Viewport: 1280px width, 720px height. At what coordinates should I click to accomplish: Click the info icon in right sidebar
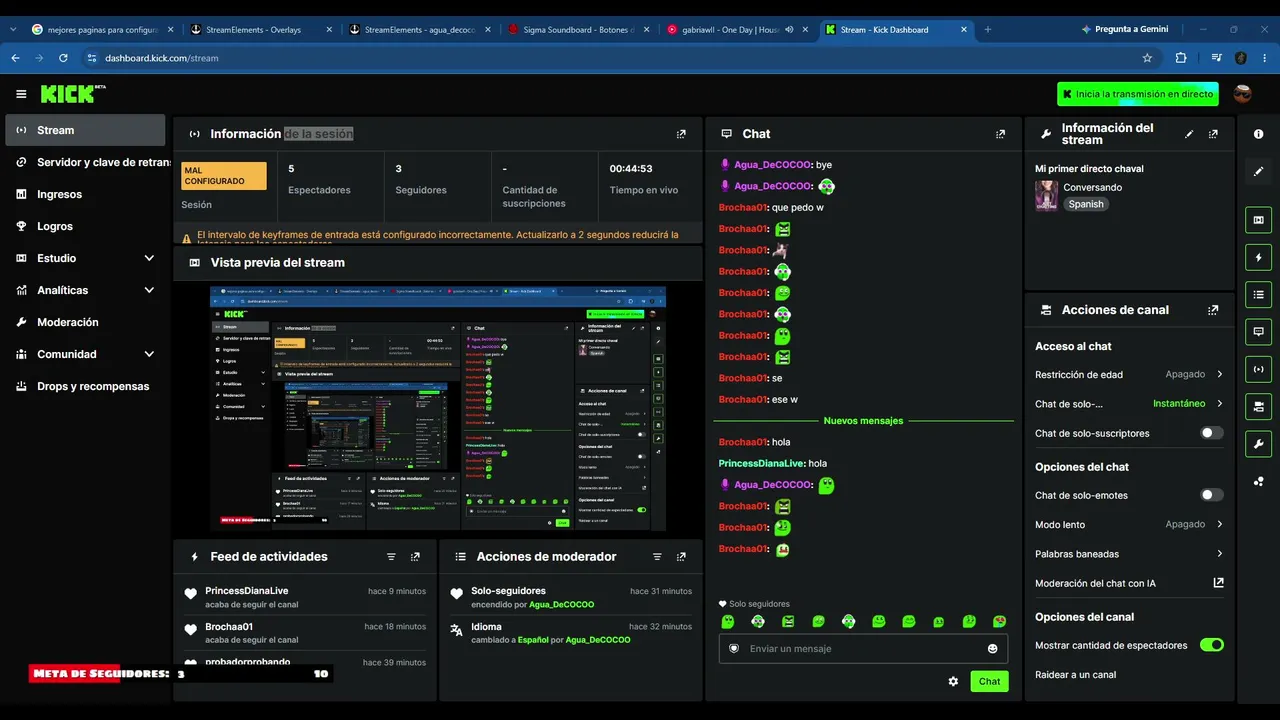point(1258,134)
